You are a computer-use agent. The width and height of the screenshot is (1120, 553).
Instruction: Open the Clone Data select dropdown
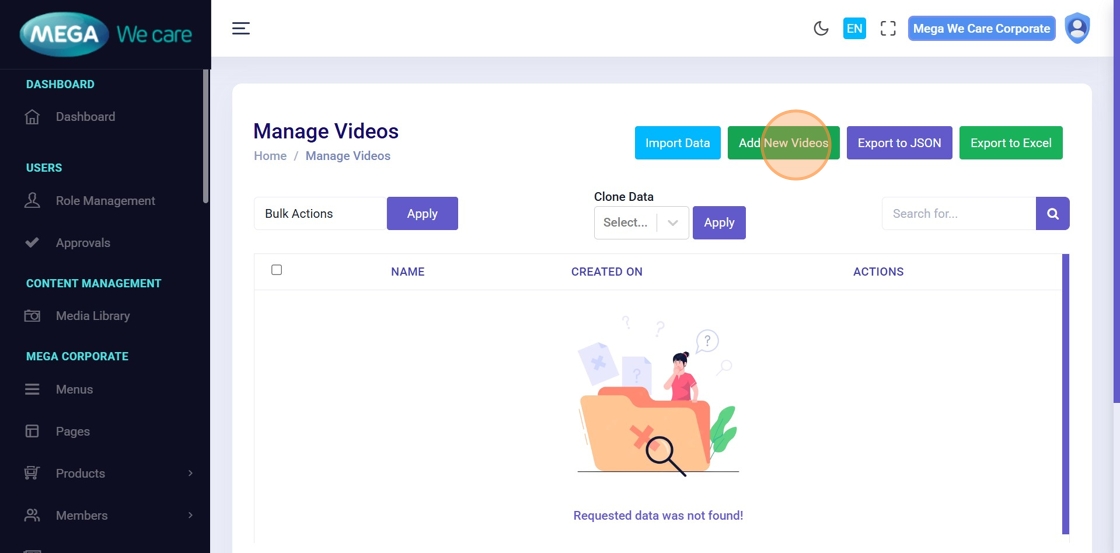[641, 223]
